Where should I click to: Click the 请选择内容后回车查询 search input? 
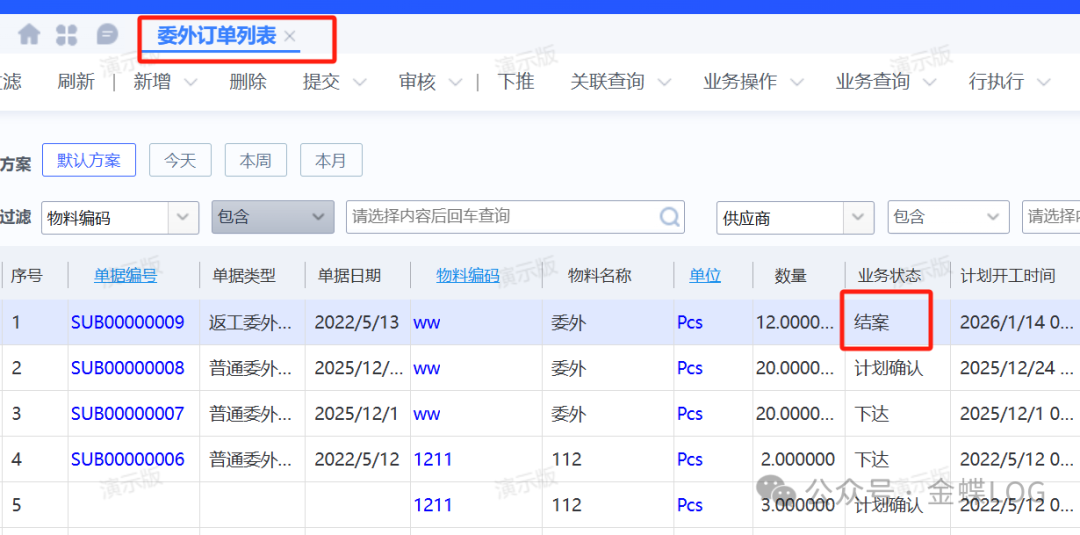500,216
